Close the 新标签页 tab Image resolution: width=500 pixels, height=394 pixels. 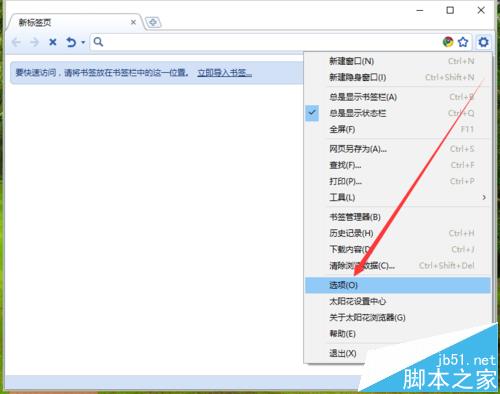(133, 22)
